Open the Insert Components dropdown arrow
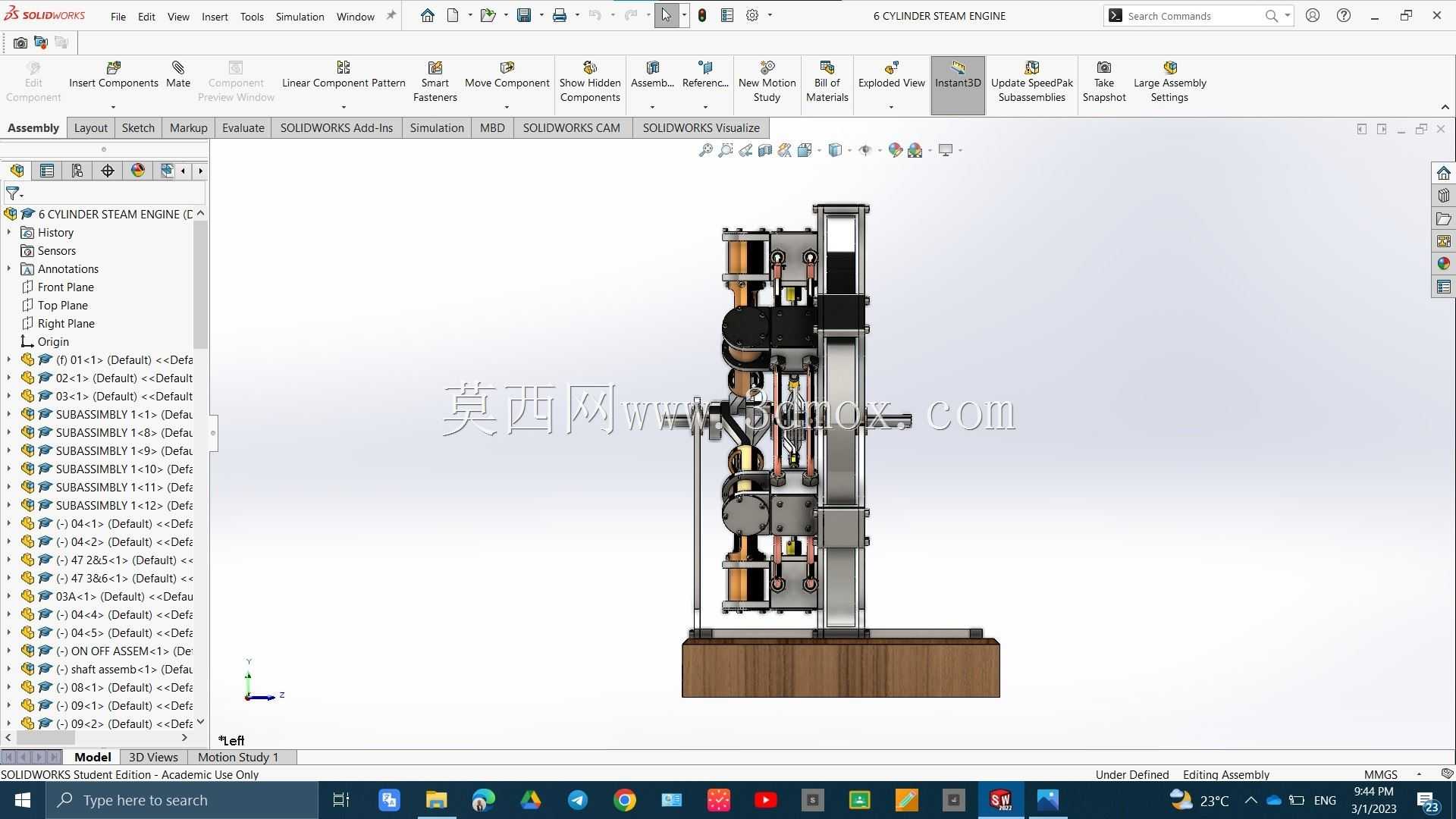This screenshot has width=1456, height=819. pos(113,107)
